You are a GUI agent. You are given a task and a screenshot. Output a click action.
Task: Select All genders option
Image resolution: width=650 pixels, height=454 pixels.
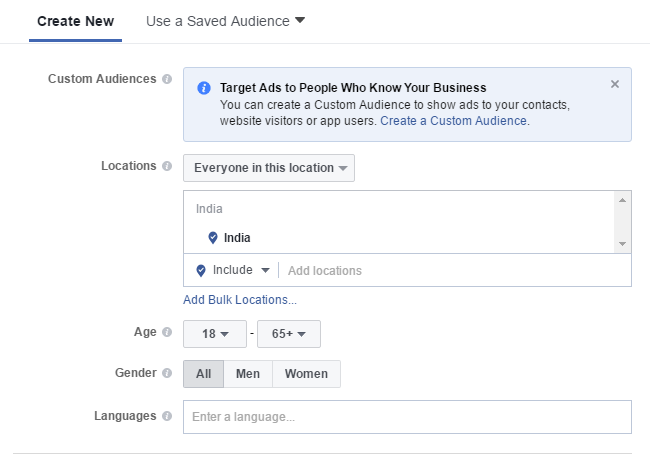203,374
